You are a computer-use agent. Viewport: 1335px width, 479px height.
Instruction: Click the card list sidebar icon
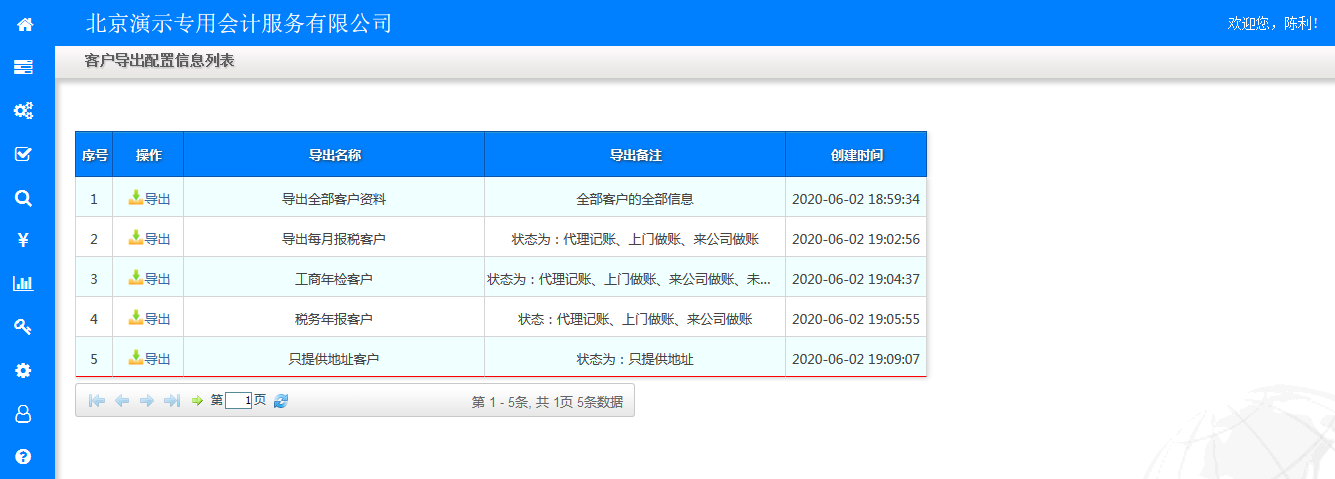pyautogui.click(x=23, y=67)
